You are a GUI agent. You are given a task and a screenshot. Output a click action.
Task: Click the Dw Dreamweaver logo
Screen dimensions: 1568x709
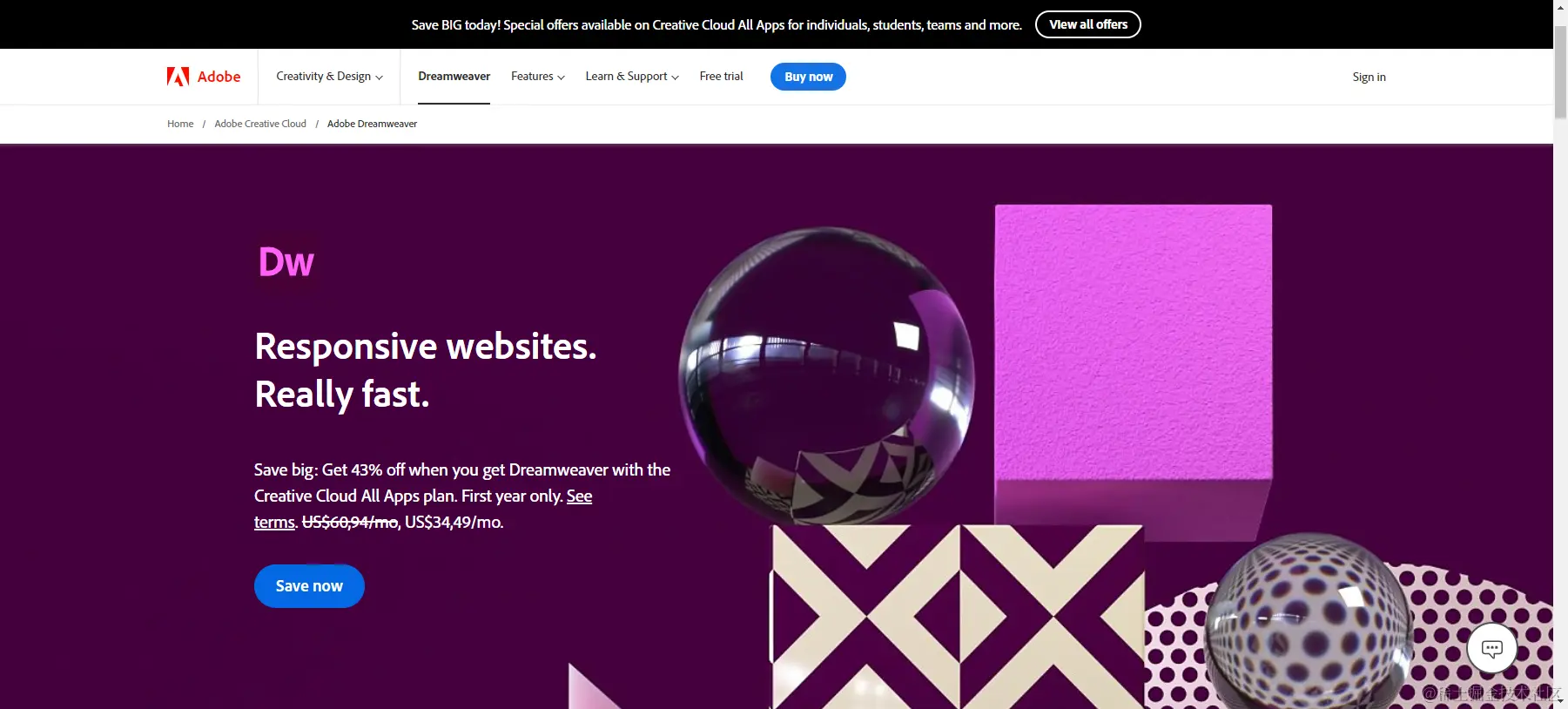pyautogui.click(x=286, y=261)
